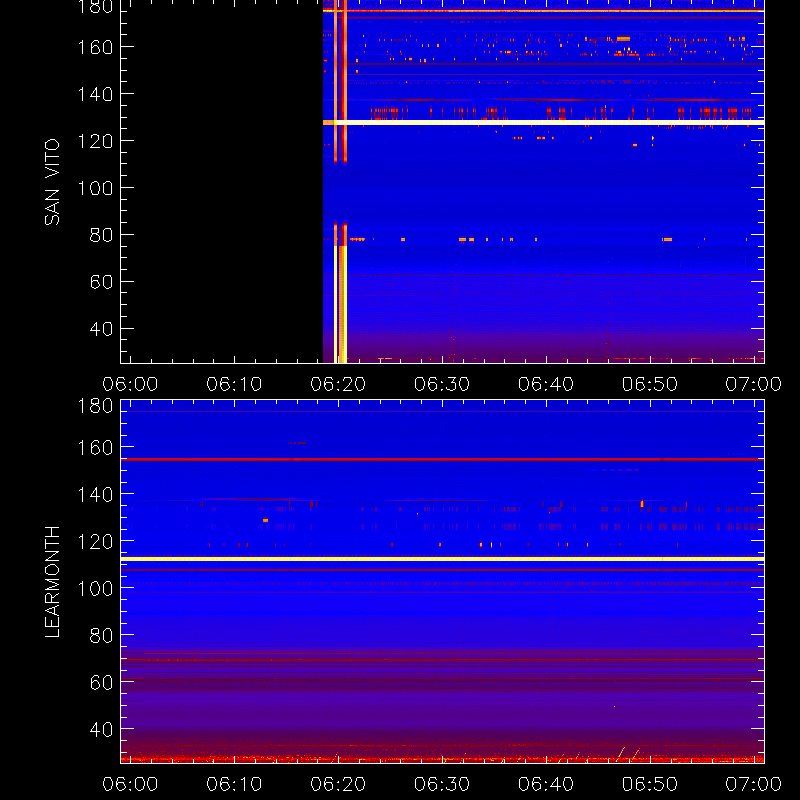Choose 06:50 time label below Learmonth plot
This screenshot has height=800, width=800.
click(x=649, y=784)
